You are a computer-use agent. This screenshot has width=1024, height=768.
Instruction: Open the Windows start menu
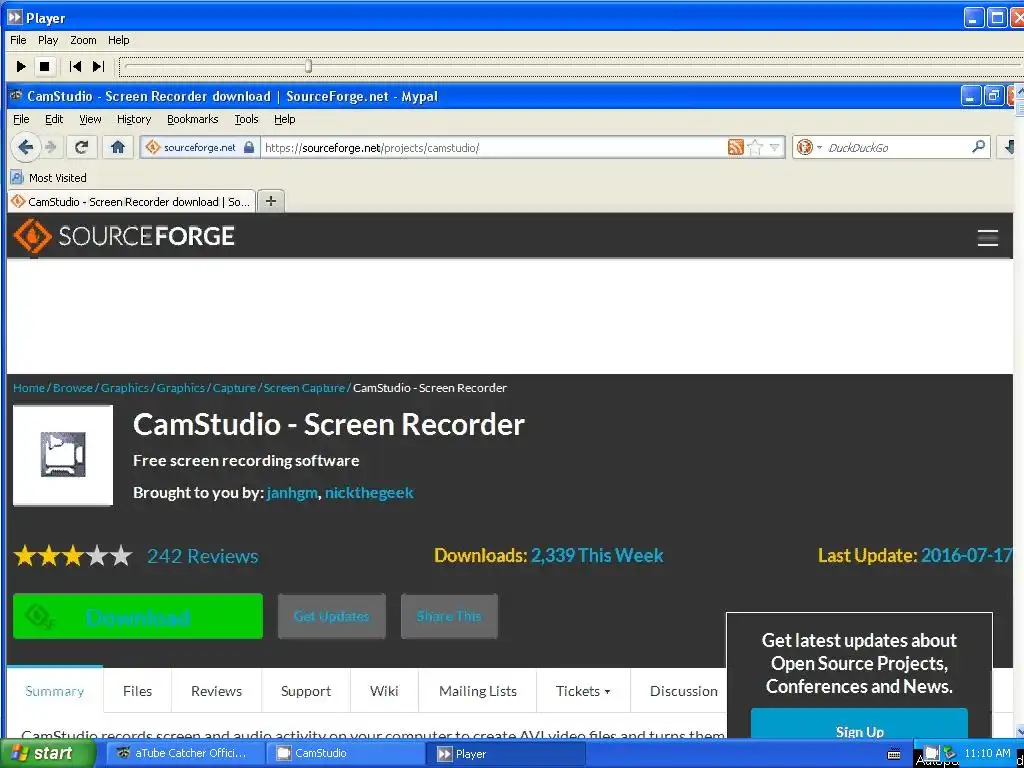point(48,753)
